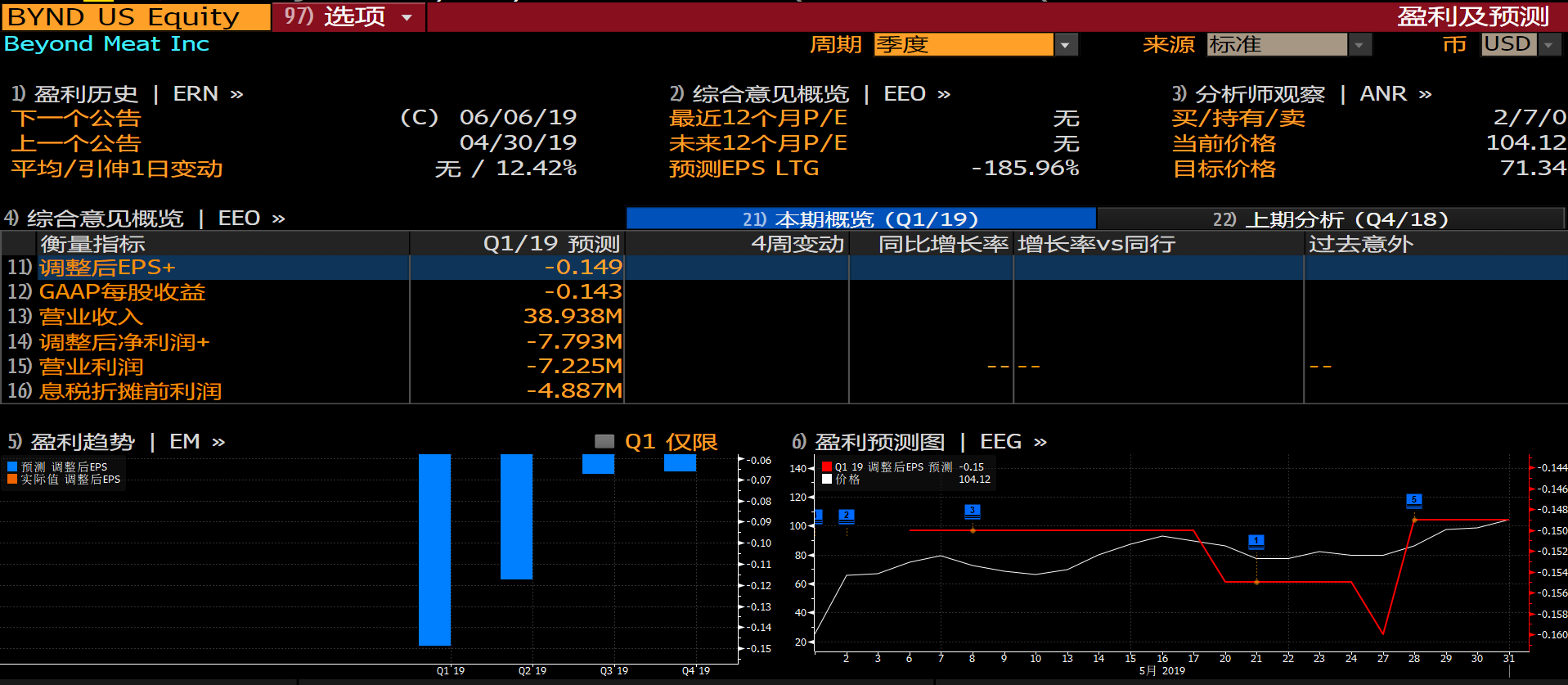The image size is (1568, 685).
Task: Click the orange 实际值 调整后EPS legend swatch
Action: click(x=12, y=479)
